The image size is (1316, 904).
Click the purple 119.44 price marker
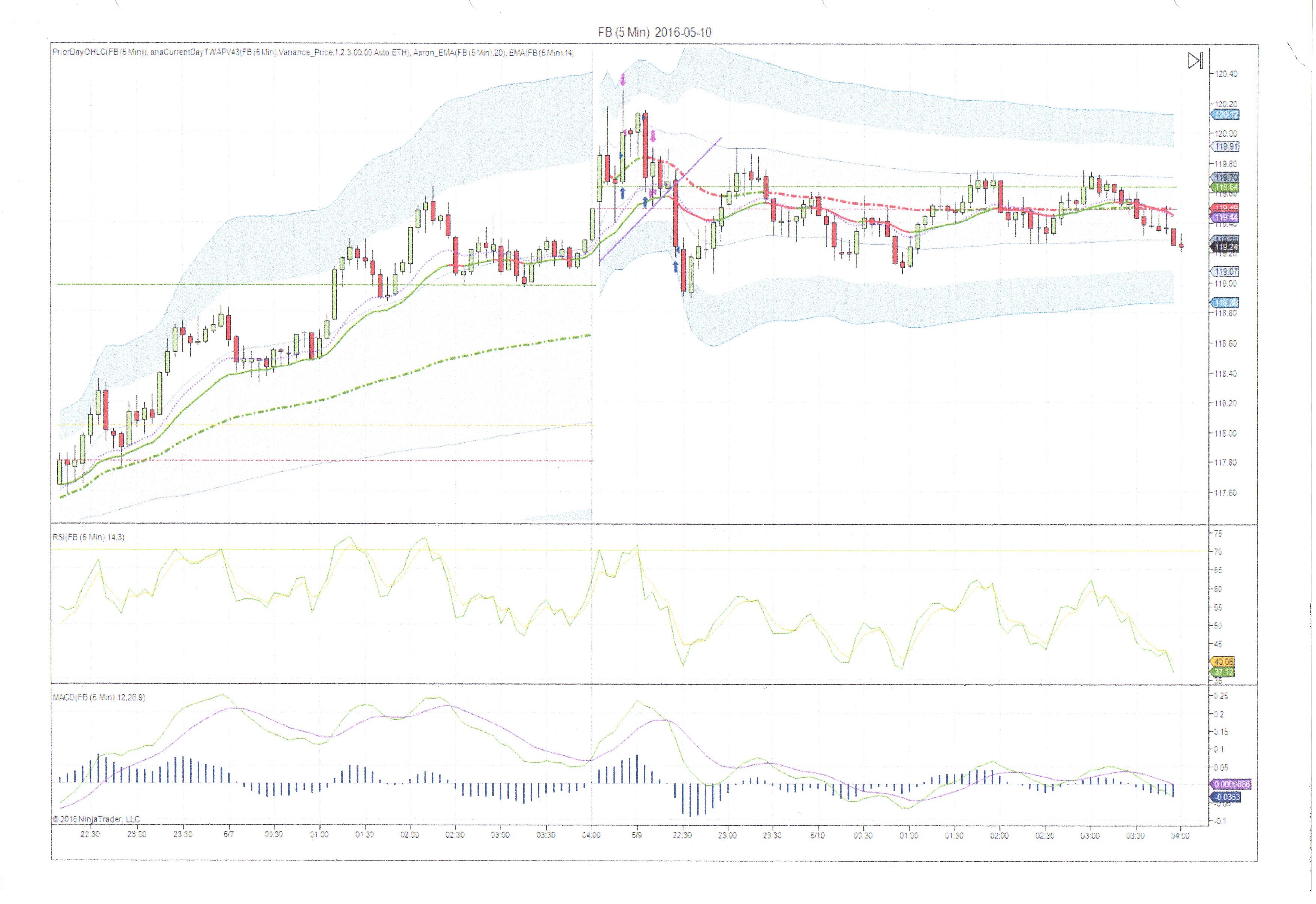[1225, 218]
